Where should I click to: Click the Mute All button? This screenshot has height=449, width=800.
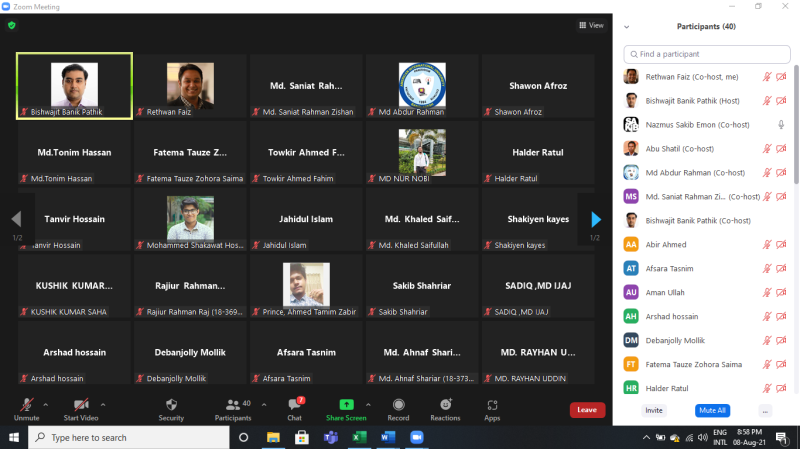[x=711, y=410]
